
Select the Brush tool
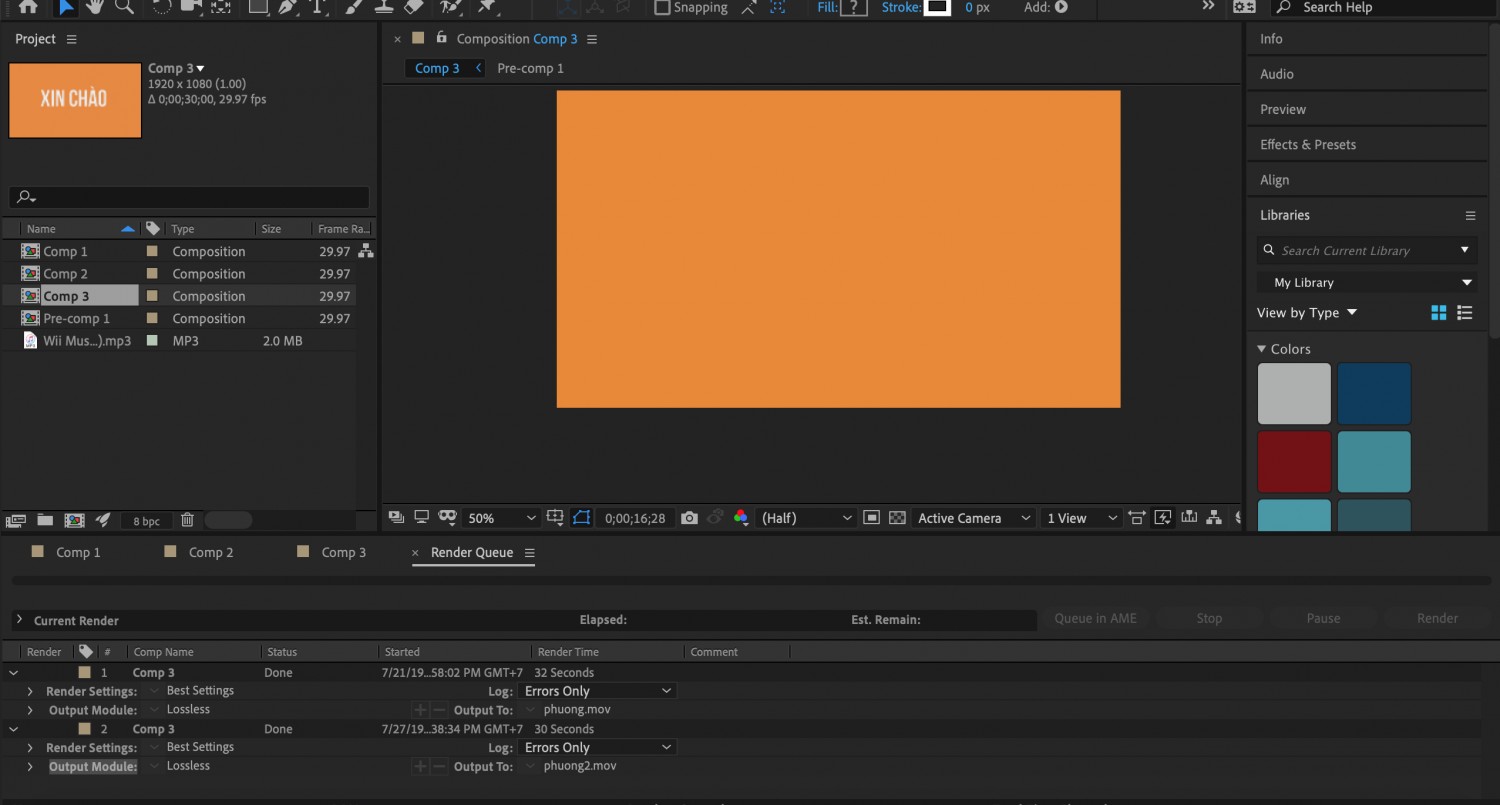354,6
